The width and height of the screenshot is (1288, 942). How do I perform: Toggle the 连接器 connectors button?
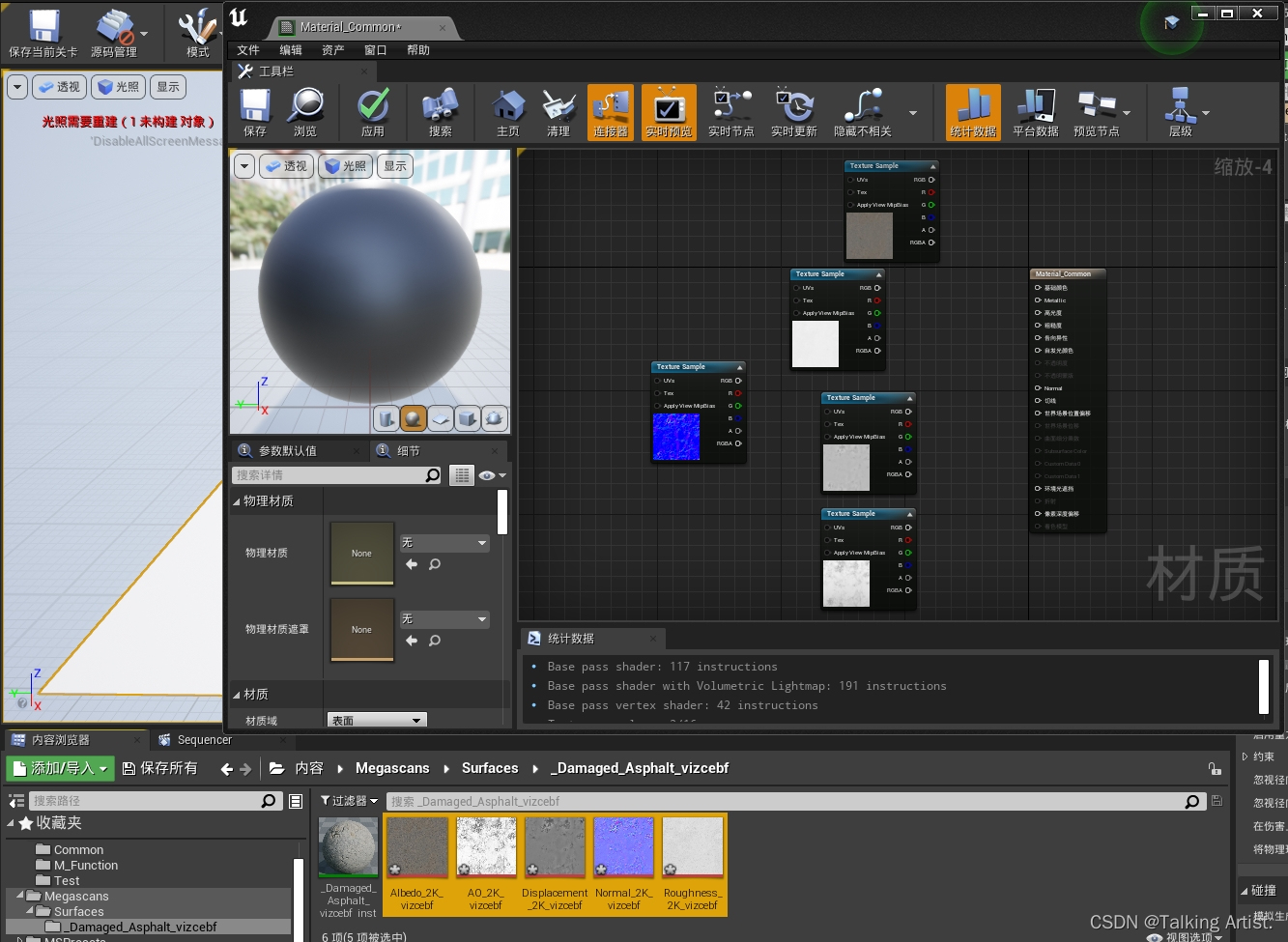click(611, 112)
